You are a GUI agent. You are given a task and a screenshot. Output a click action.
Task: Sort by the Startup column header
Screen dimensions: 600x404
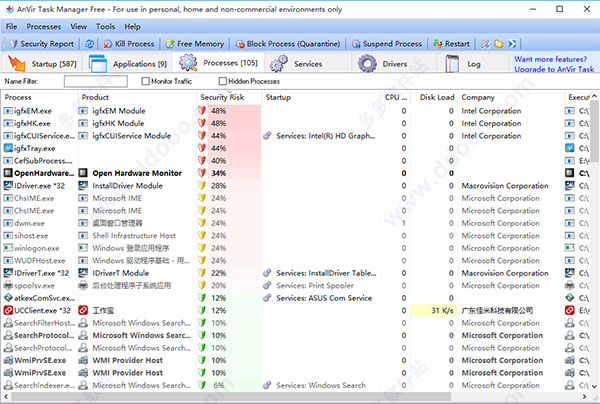coord(321,97)
